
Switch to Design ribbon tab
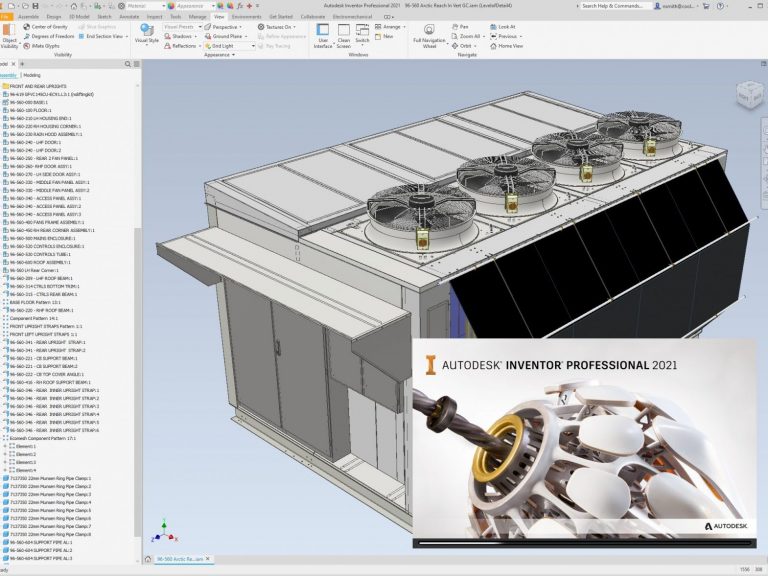pyautogui.click(x=54, y=17)
